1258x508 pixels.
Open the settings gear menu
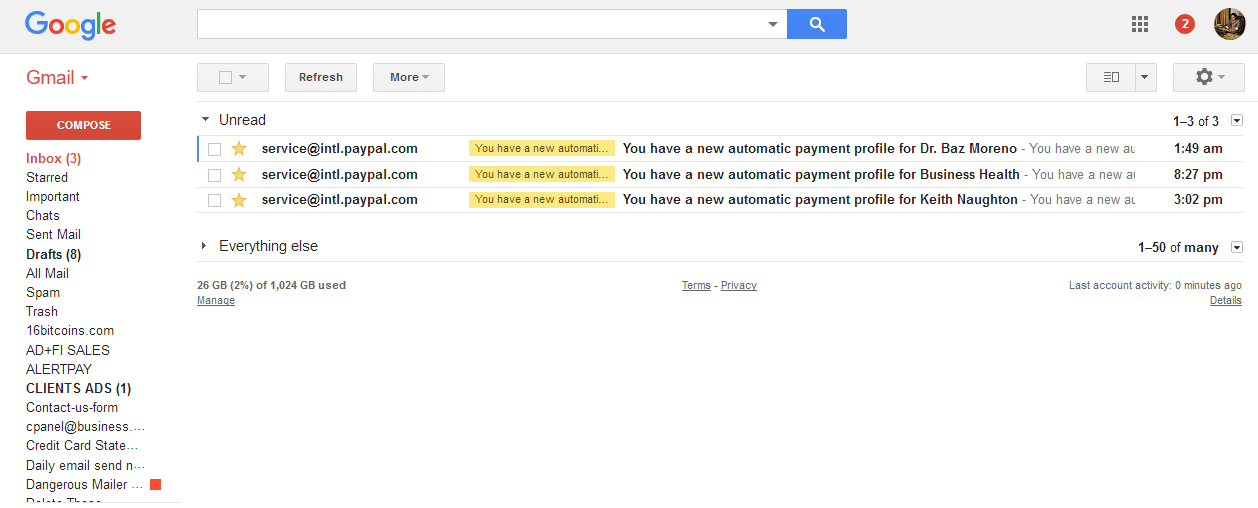click(1208, 77)
